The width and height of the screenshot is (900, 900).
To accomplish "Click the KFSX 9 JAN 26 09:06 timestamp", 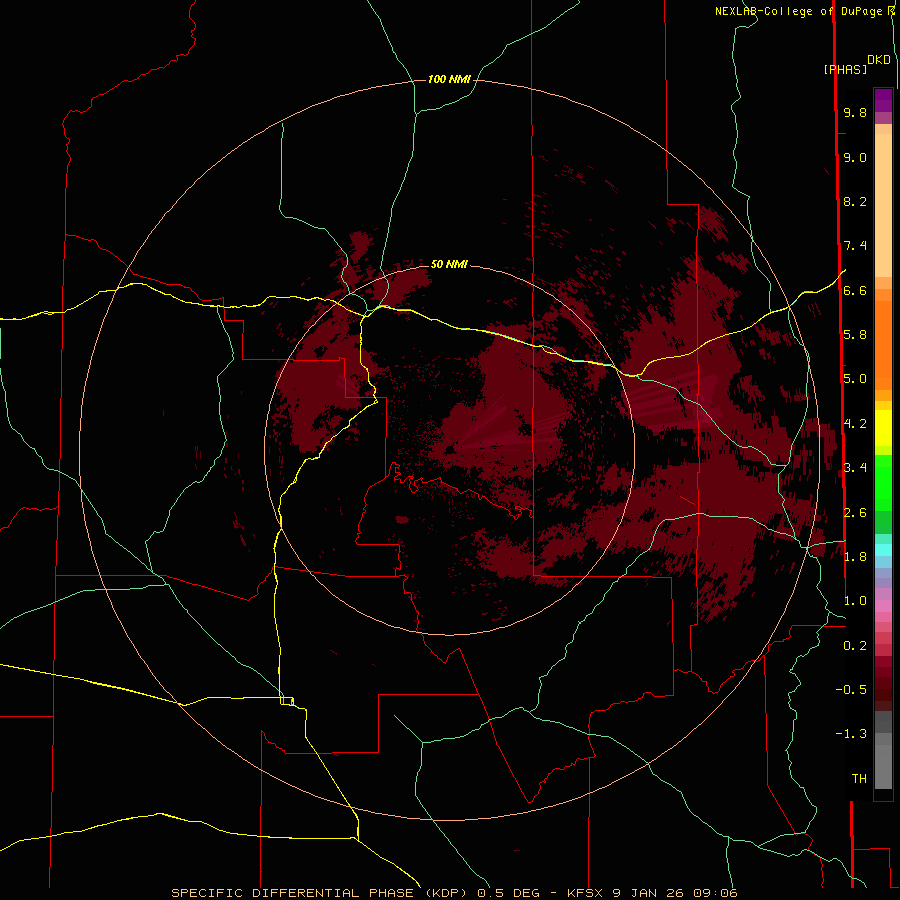I will click(652, 893).
